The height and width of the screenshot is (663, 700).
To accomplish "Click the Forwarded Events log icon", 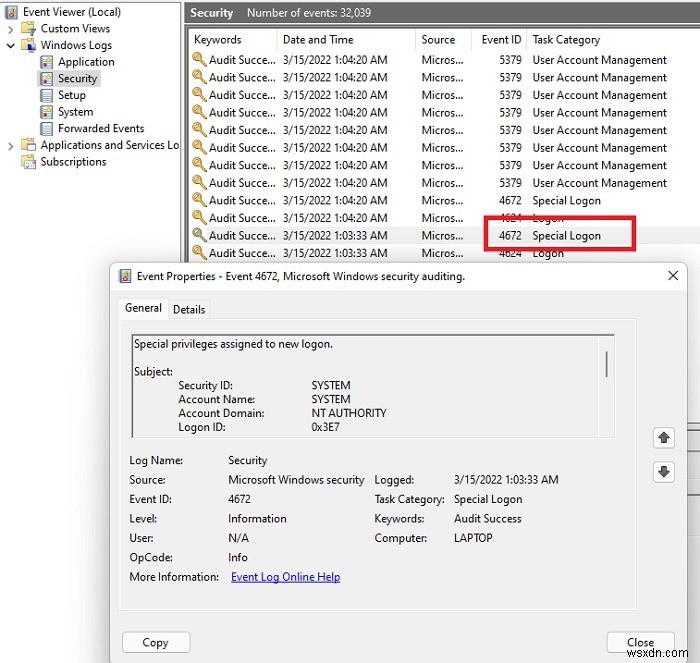I will (x=46, y=129).
